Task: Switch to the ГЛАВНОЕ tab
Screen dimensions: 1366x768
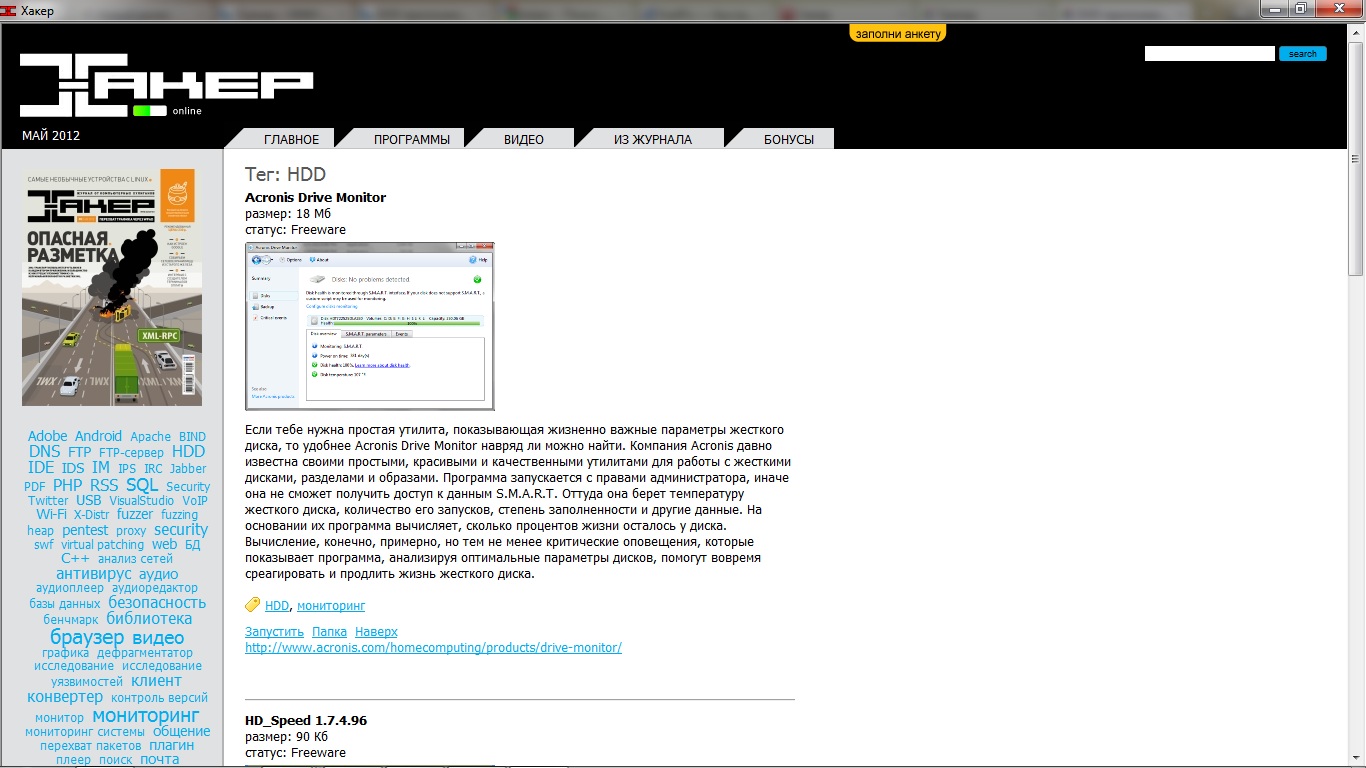Action: pyautogui.click(x=291, y=139)
